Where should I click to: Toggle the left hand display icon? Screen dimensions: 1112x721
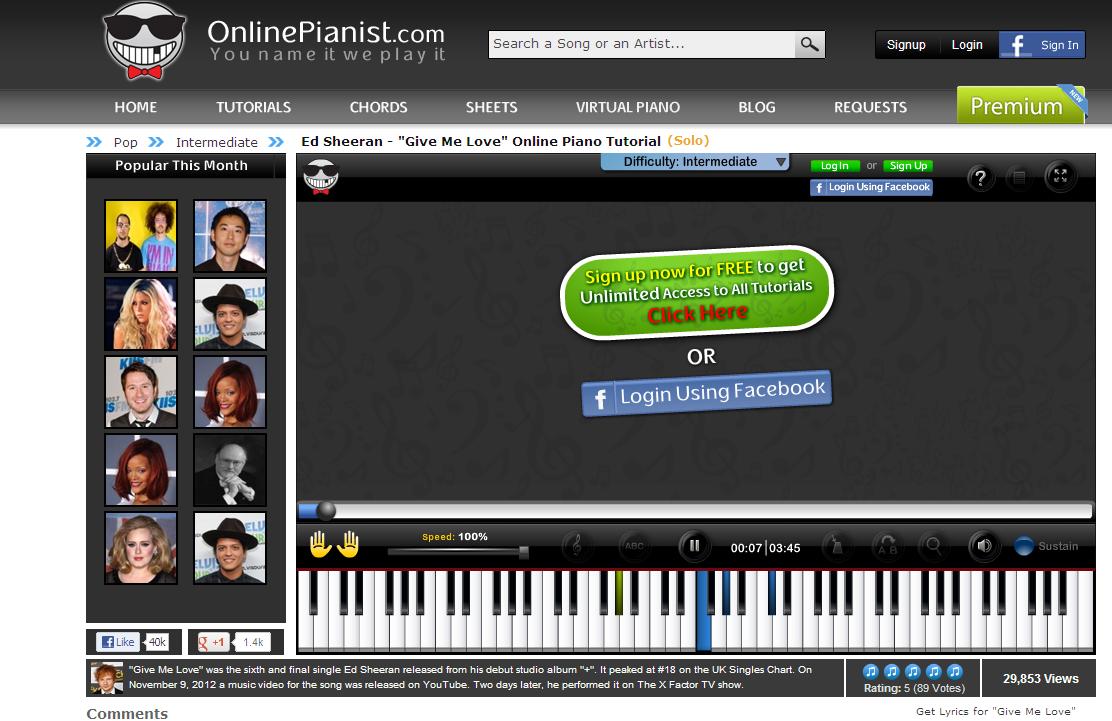[x=320, y=543]
